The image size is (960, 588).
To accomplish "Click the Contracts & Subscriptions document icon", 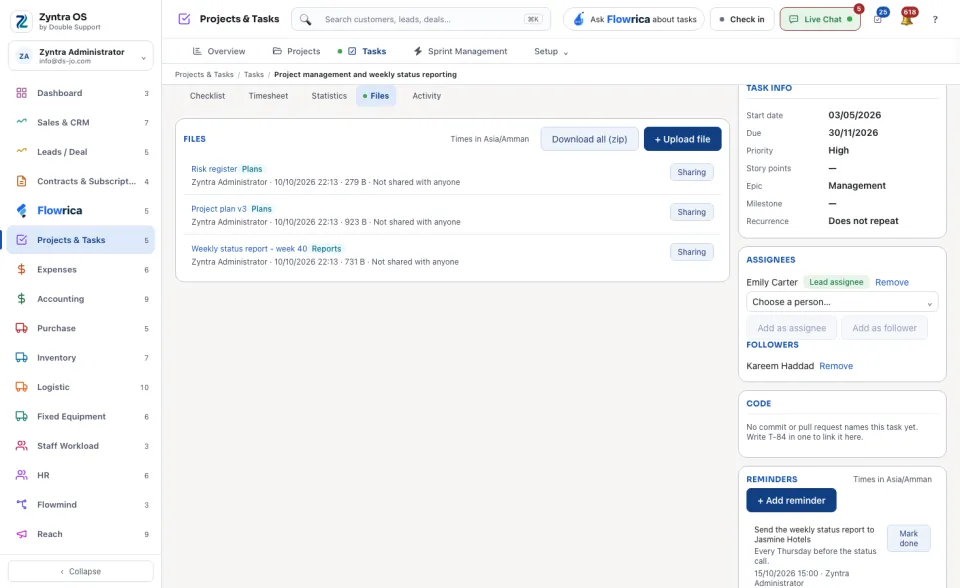I will tap(21, 181).
